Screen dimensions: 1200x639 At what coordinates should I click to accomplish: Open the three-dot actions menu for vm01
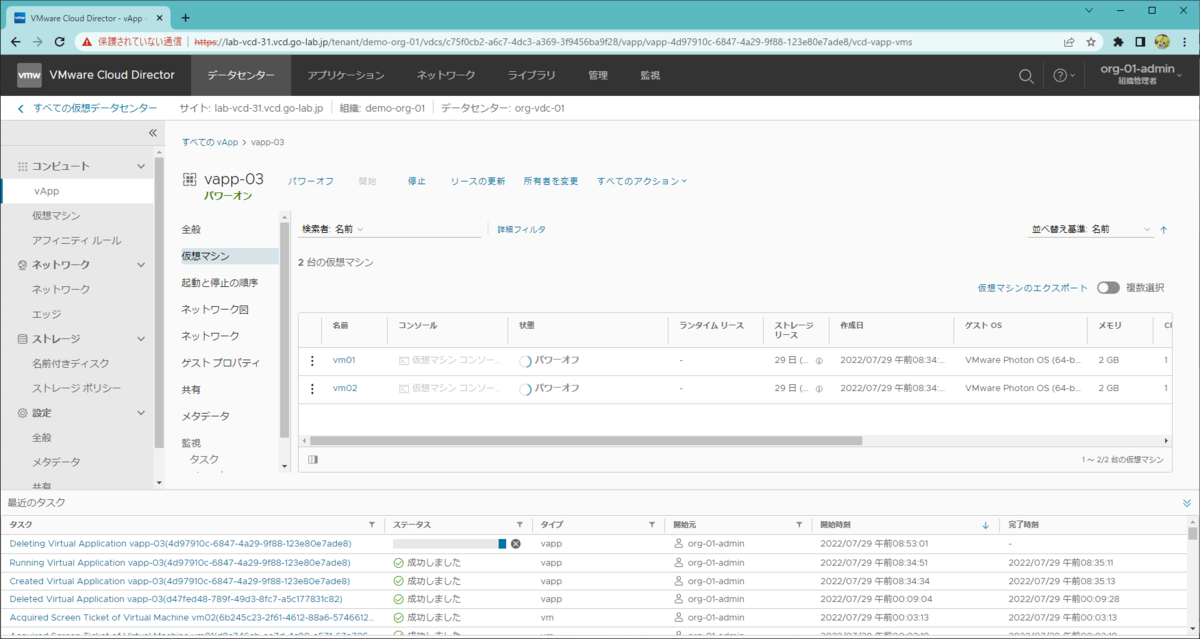click(x=311, y=361)
